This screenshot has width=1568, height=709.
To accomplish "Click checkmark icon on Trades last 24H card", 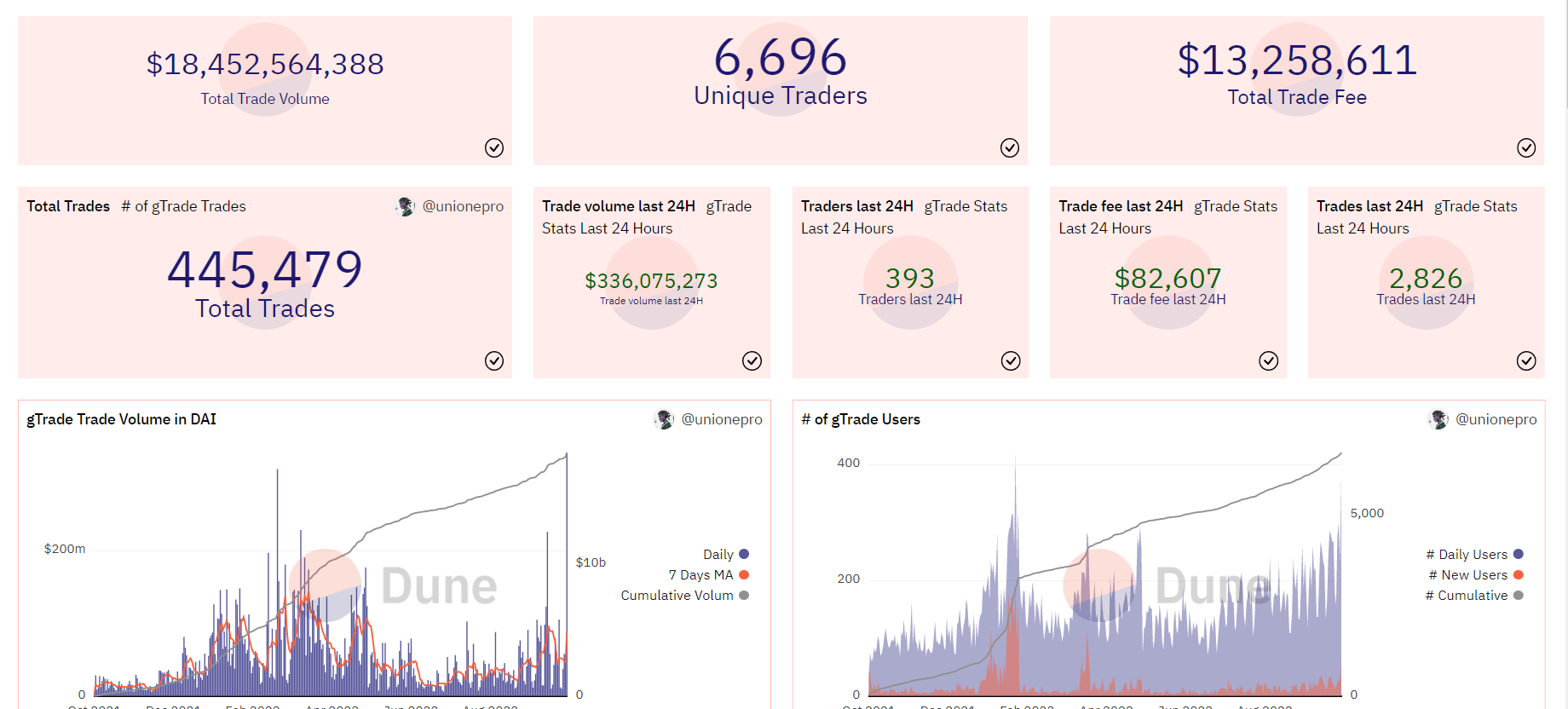I will [x=1526, y=361].
